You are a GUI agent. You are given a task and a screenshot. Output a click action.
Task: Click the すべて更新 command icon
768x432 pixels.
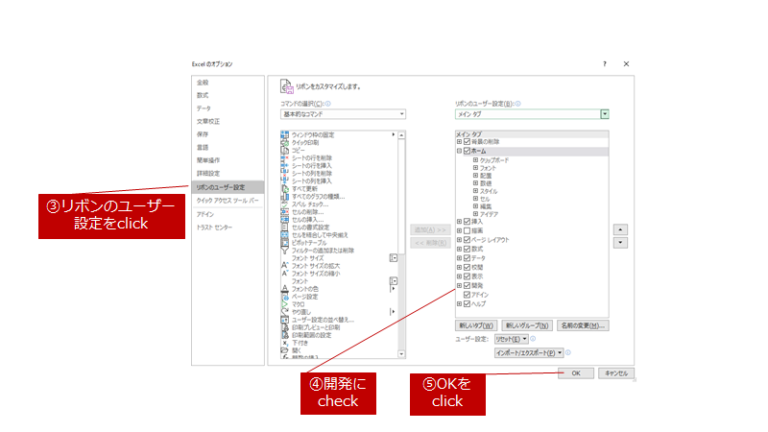pos(285,188)
